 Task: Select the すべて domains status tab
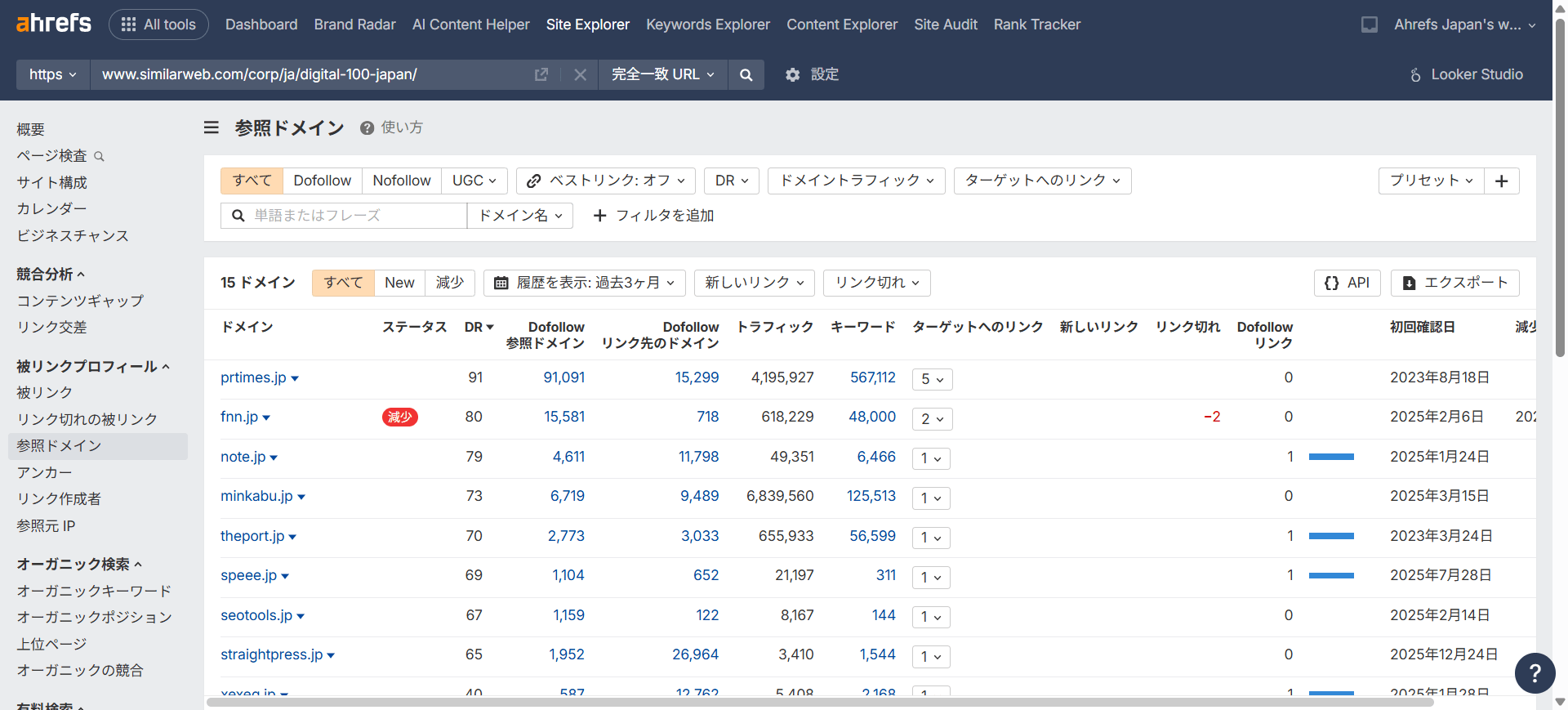click(x=343, y=283)
